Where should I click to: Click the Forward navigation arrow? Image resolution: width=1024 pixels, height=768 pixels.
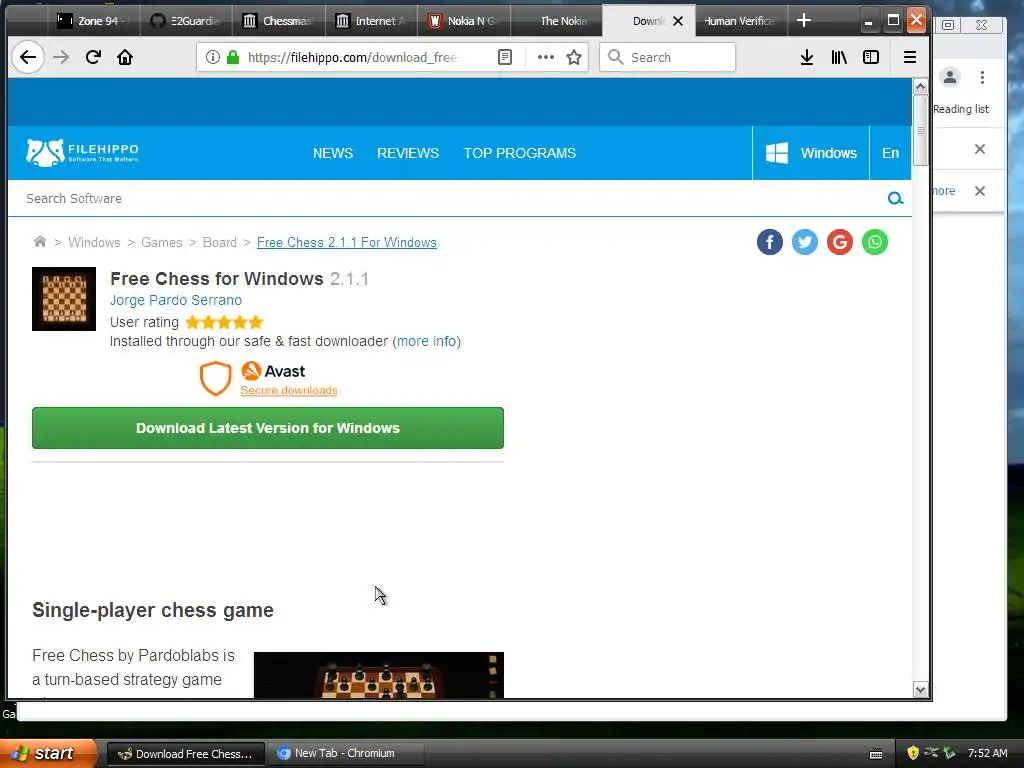click(61, 57)
